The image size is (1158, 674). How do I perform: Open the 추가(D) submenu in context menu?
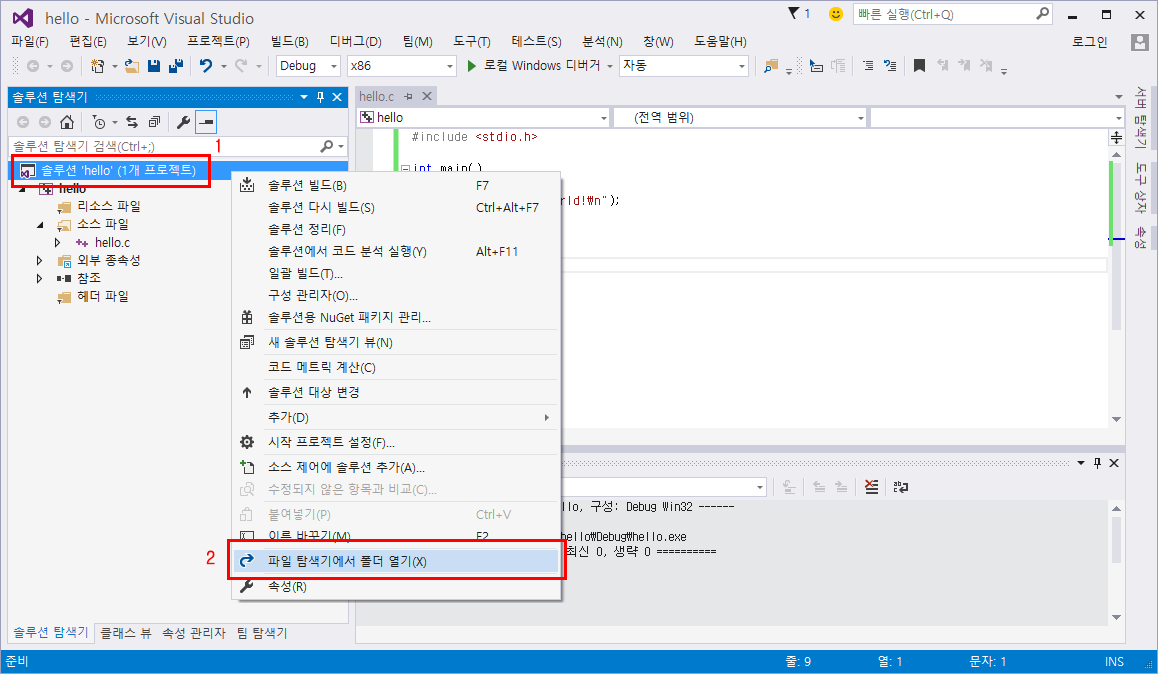[x=397, y=418]
